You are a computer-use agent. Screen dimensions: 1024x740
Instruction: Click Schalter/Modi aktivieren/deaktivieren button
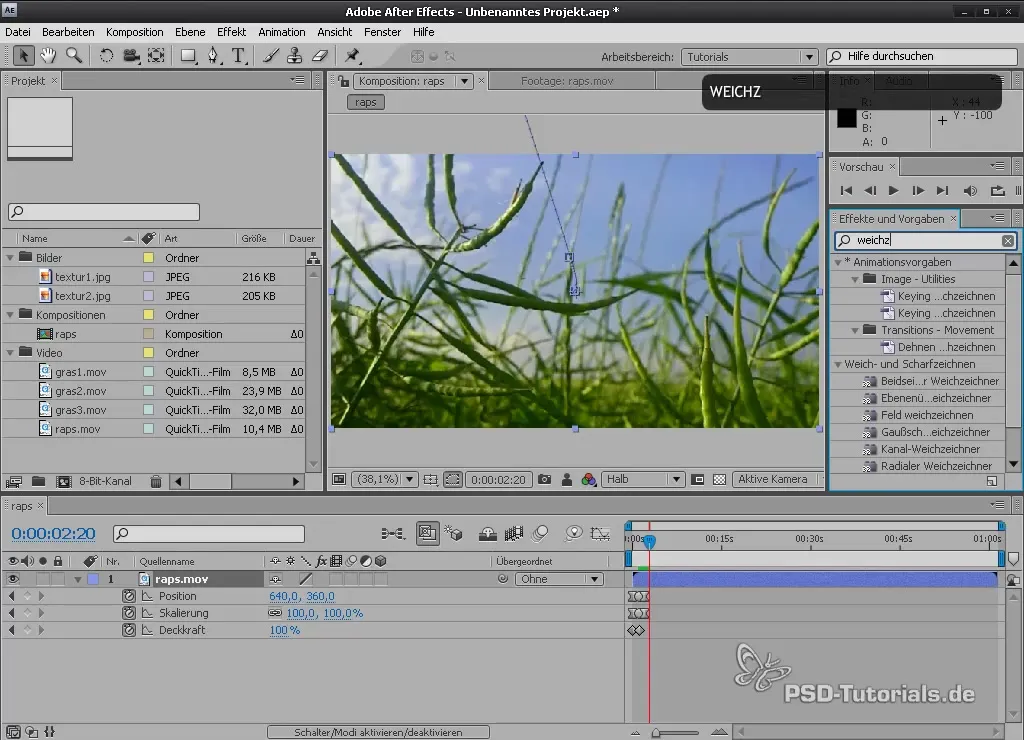tap(378, 732)
